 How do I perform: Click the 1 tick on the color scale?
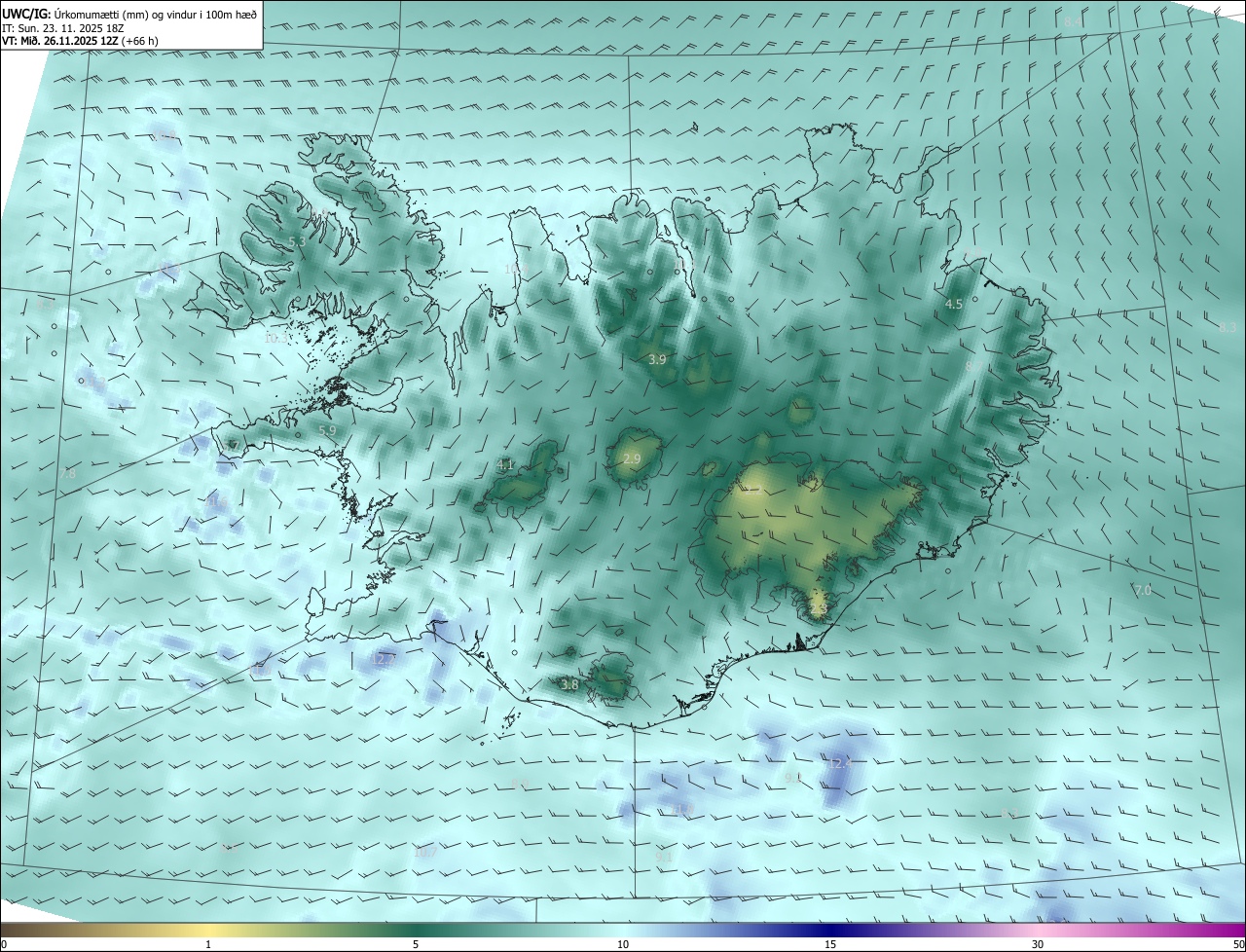tap(208, 944)
